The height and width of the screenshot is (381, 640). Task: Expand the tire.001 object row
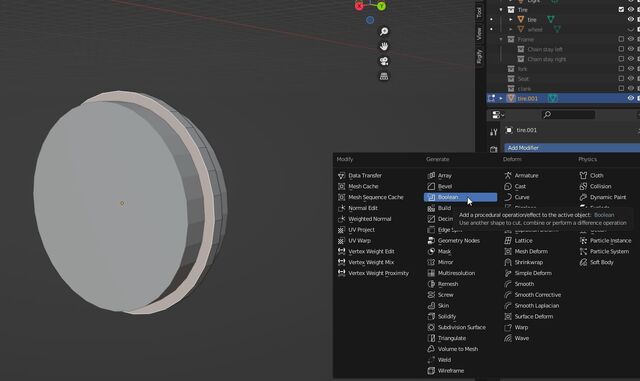coord(501,98)
